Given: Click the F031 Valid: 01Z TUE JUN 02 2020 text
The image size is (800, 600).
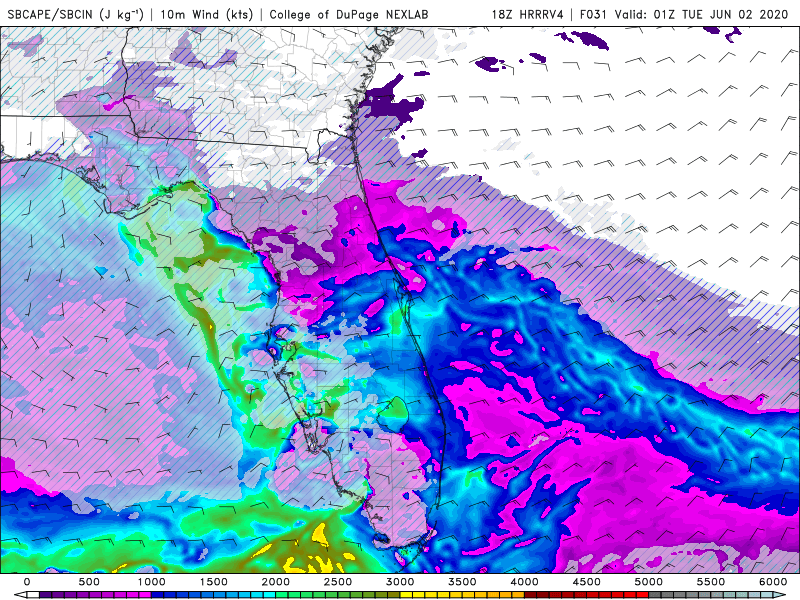Looking at the screenshot, I should coord(684,14).
